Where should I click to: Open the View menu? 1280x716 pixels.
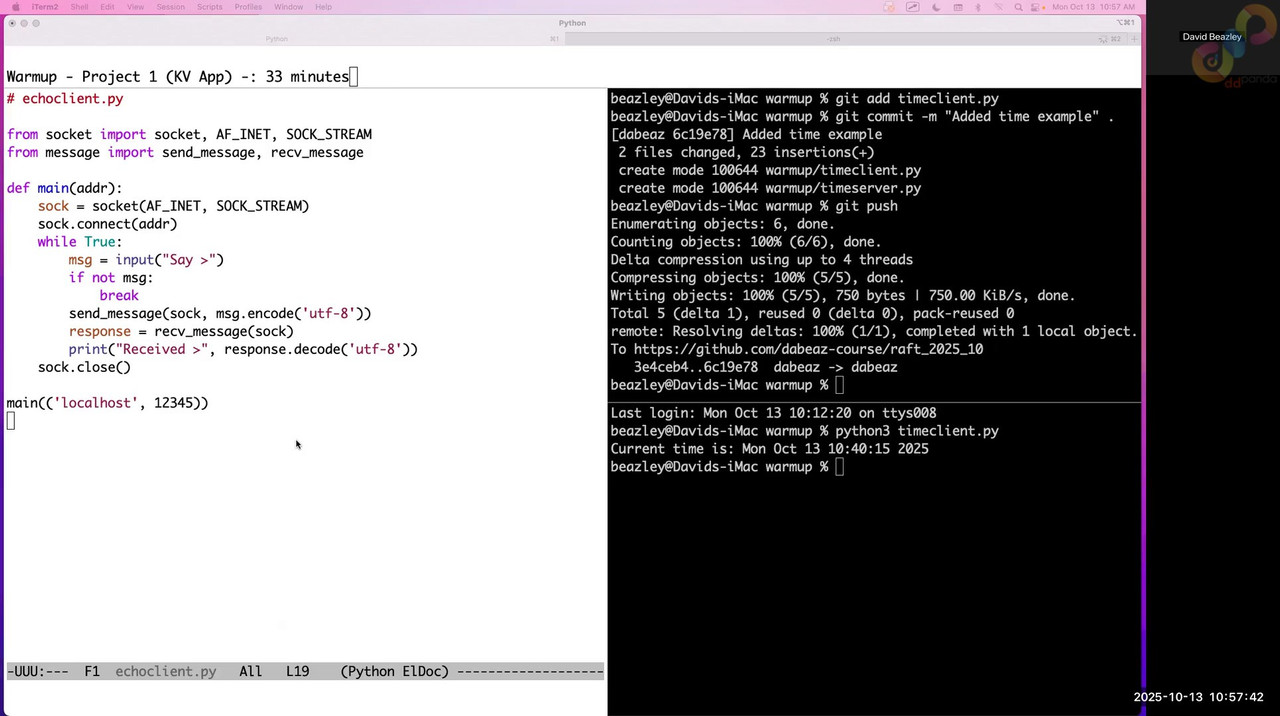(135, 7)
